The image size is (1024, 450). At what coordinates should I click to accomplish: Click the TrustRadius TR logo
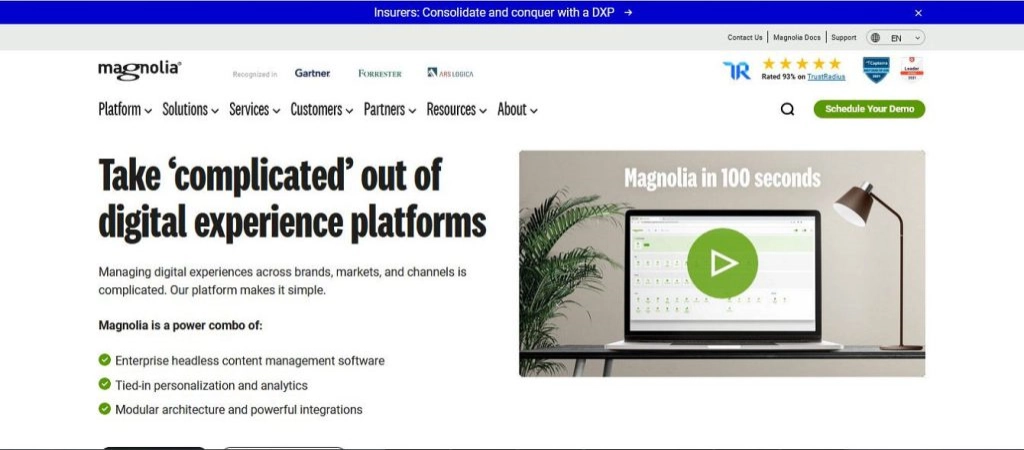[x=737, y=71]
